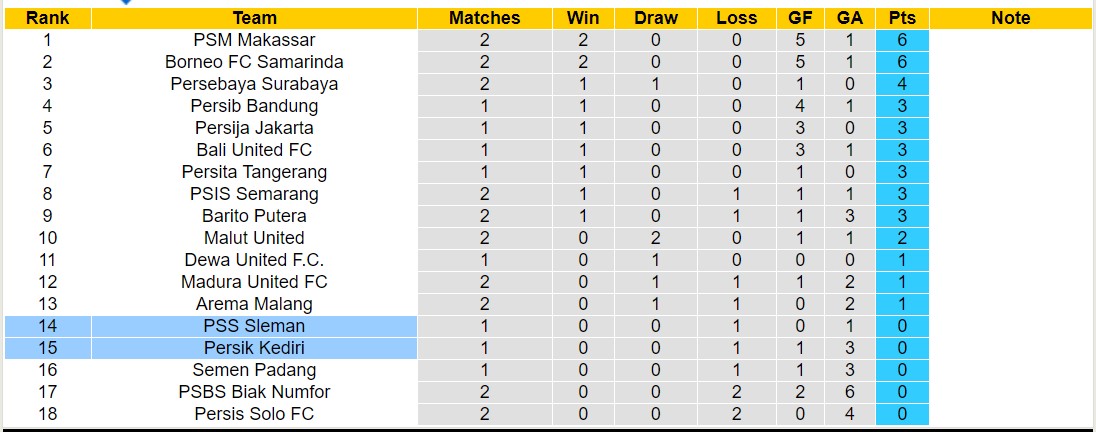The image size is (1096, 432).
Task: Open the Bali United FC entry
Action: (x=254, y=150)
